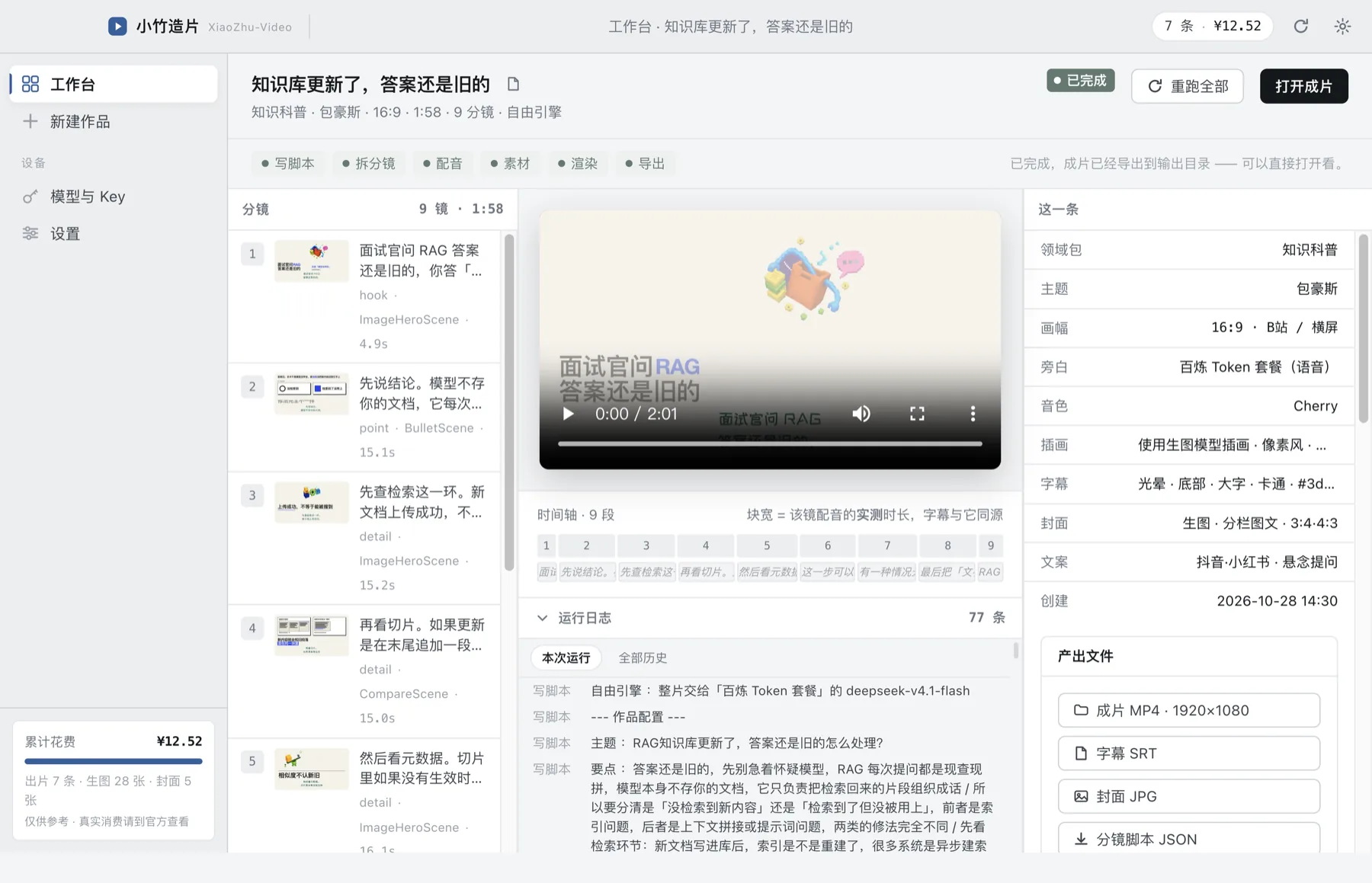Viewport: 1372px width, 883px height.
Task: Click the 累计花费 progress bar
Action: (114, 761)
